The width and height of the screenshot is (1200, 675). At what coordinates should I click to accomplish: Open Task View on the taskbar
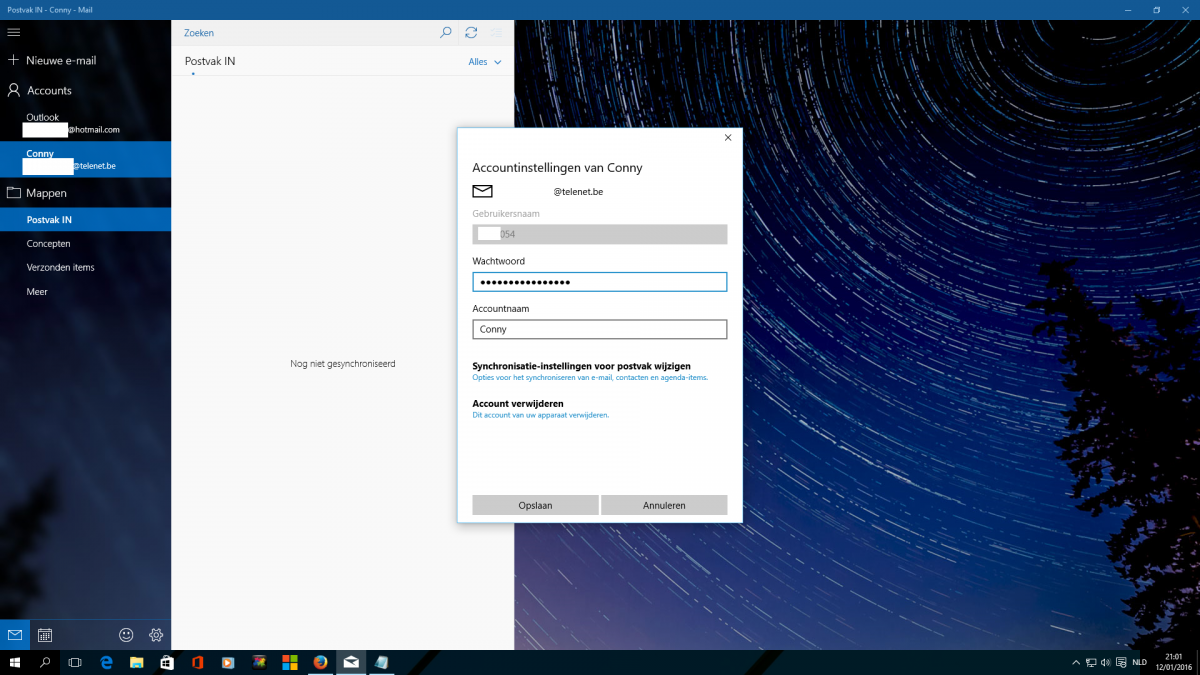pos(75,662)
